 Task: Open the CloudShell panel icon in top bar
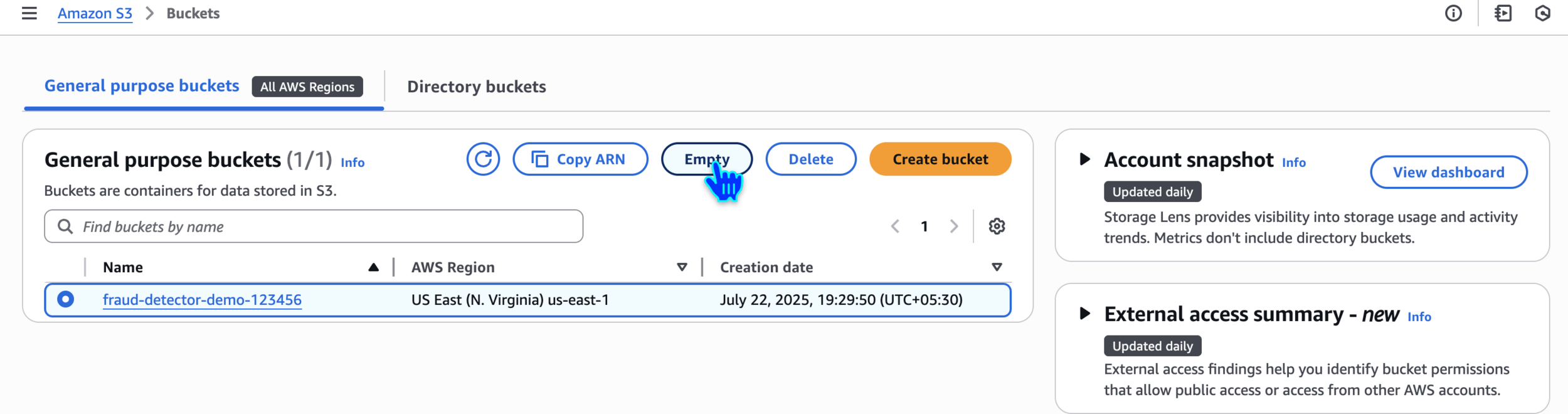point(1503,13)
